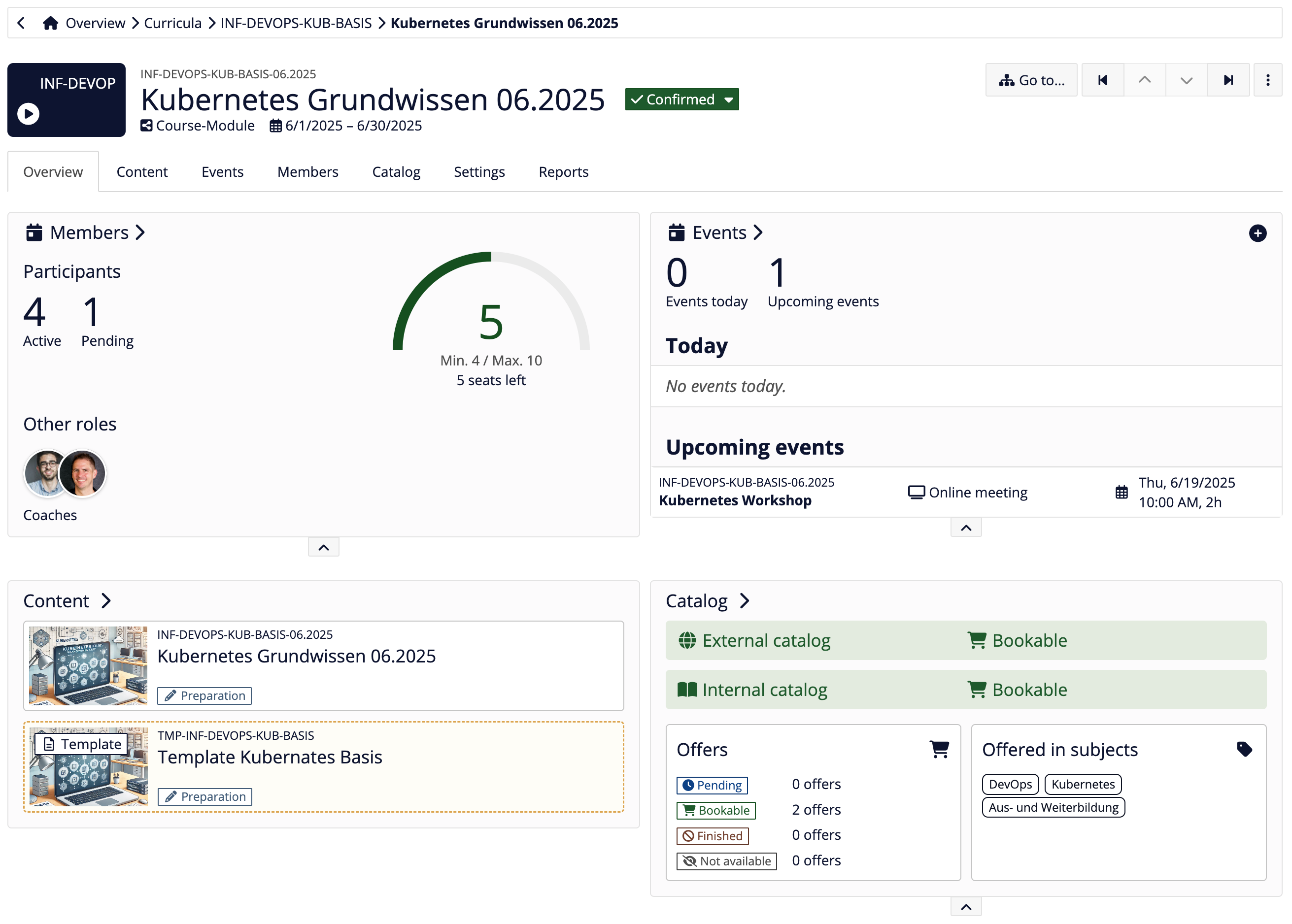Click the subjects tag icon
Image resolution: width=1292 pixels, height=924 pixels.
1244,749
